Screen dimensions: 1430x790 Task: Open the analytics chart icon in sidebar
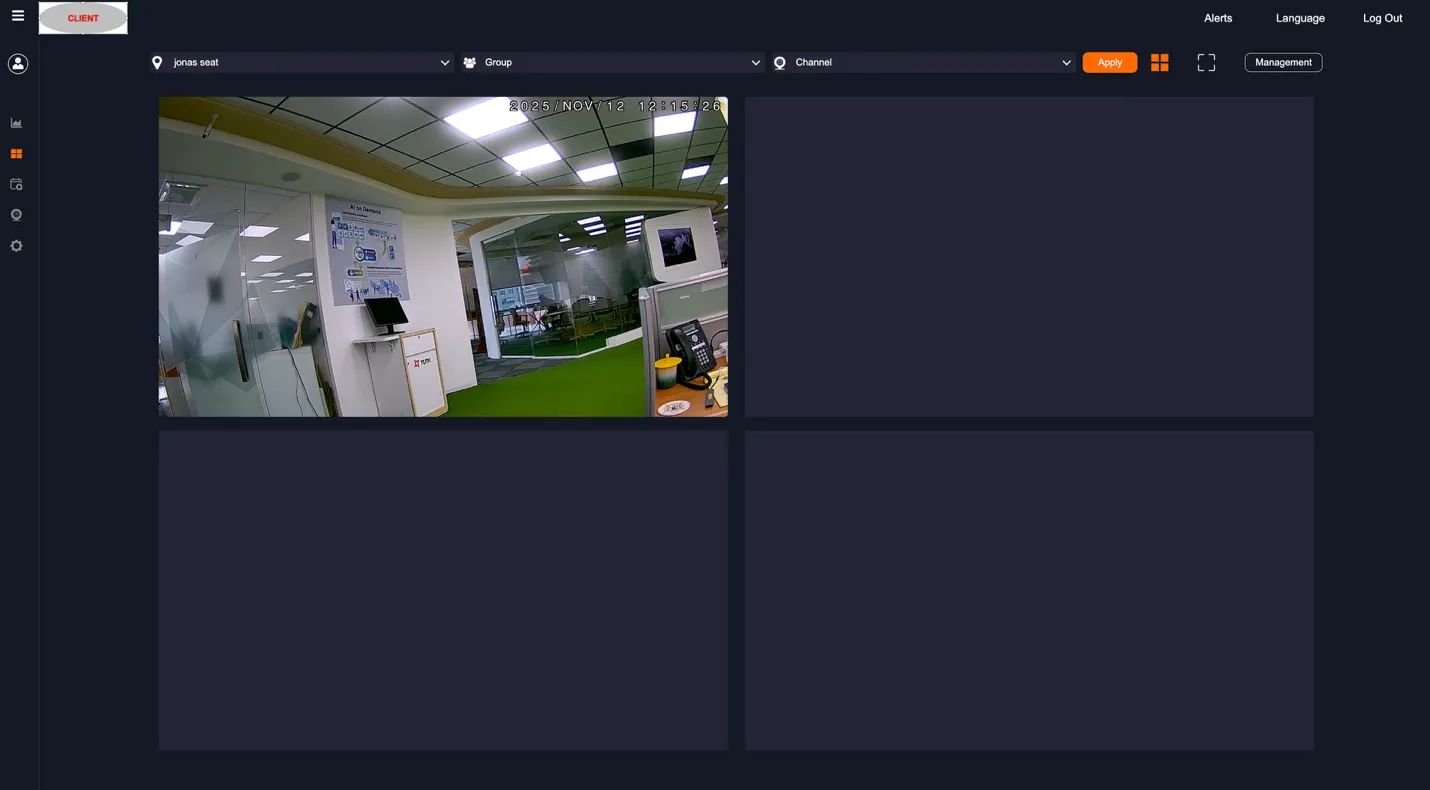[x=16, y=122]
